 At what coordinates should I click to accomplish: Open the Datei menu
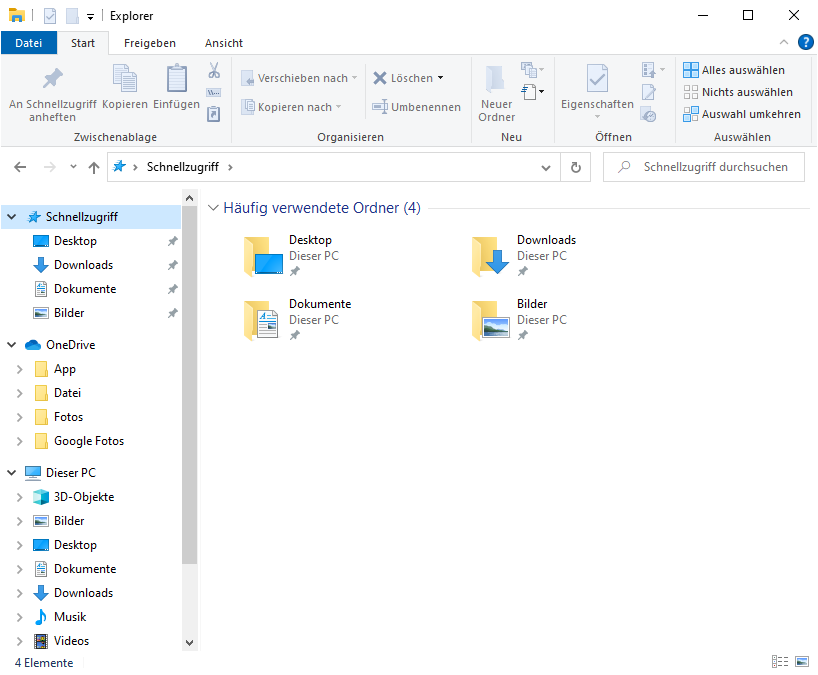pos(29,43)
